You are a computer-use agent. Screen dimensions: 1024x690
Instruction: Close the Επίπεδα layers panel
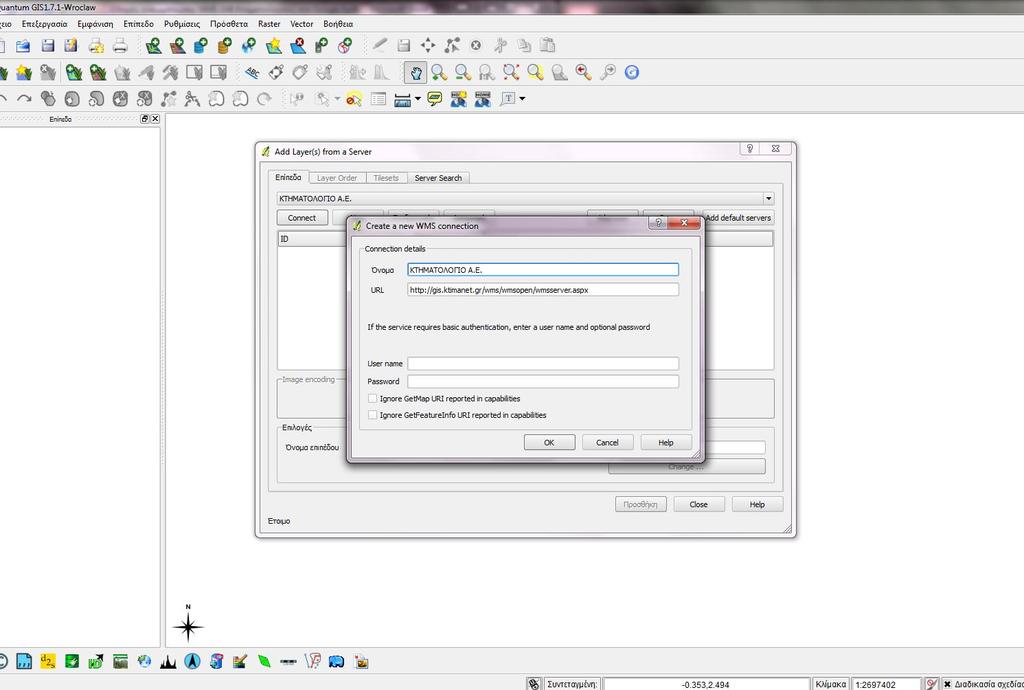click(x=155, y=119)
